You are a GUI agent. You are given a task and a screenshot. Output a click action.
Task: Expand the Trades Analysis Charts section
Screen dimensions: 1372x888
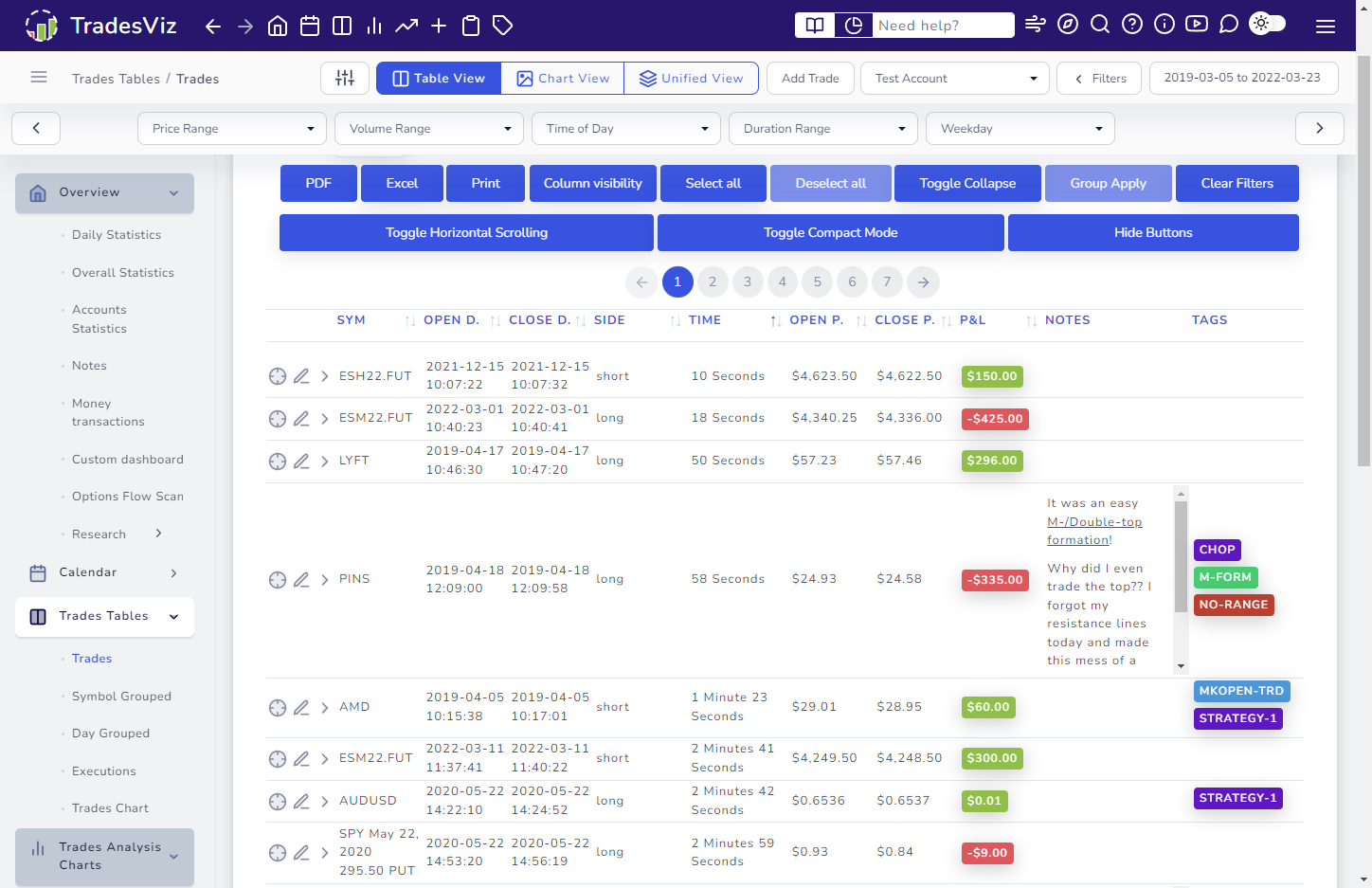click(104, 857)
